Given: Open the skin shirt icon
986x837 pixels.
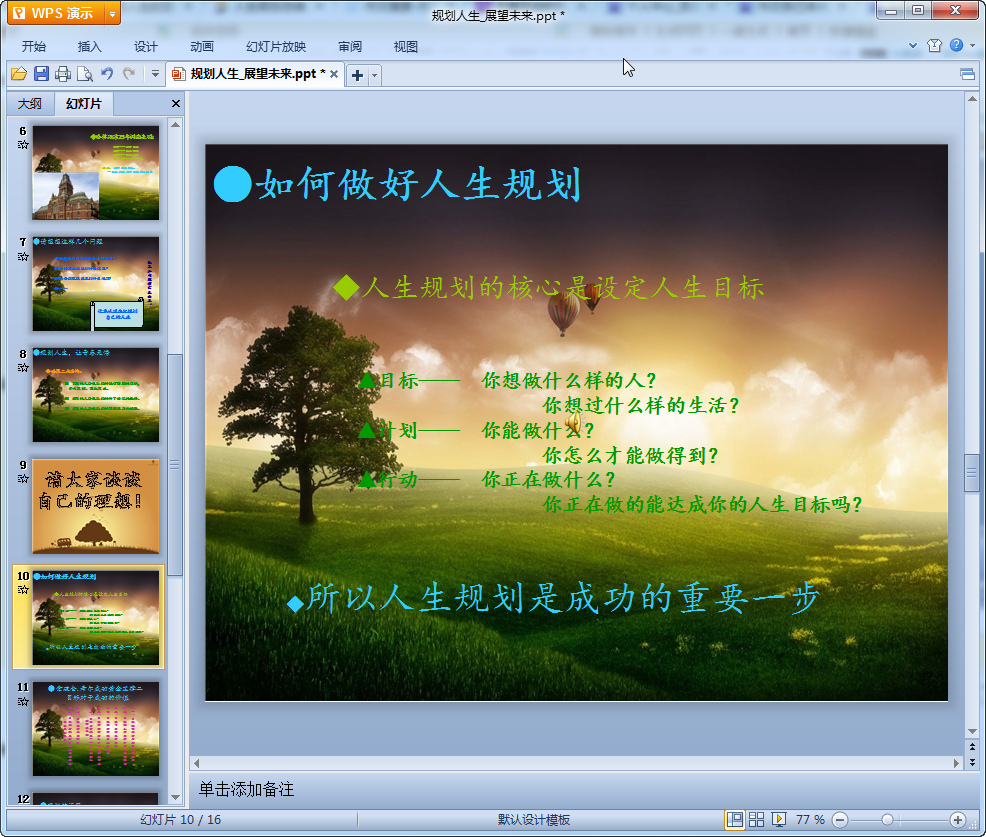Looking at the screenshot, I should [x=934, y=45].
